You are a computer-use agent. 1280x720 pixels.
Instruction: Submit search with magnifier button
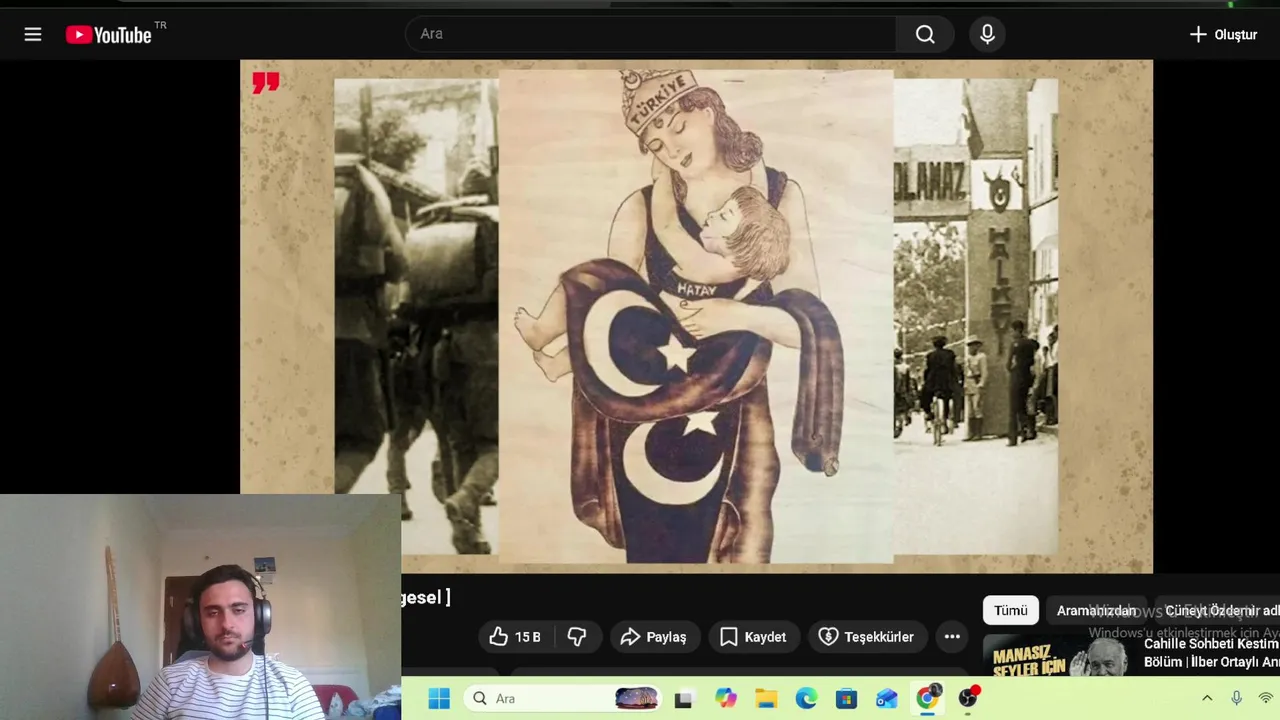pyautogui.click(x=925, y=34)
